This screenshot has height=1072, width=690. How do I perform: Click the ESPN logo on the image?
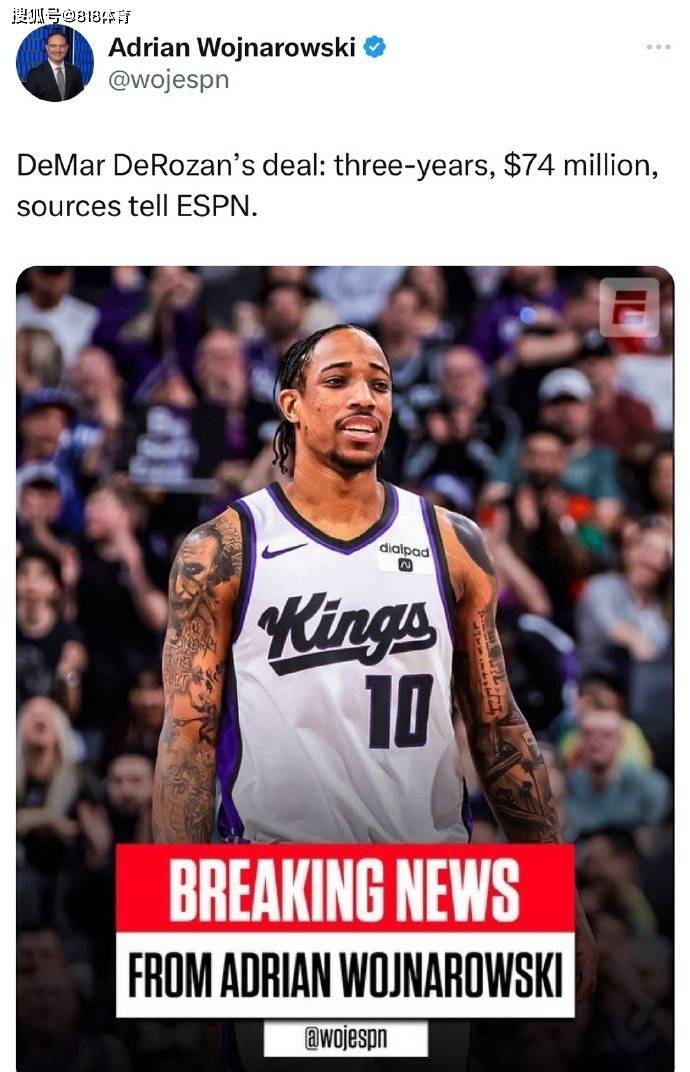(x=629, y=308)
